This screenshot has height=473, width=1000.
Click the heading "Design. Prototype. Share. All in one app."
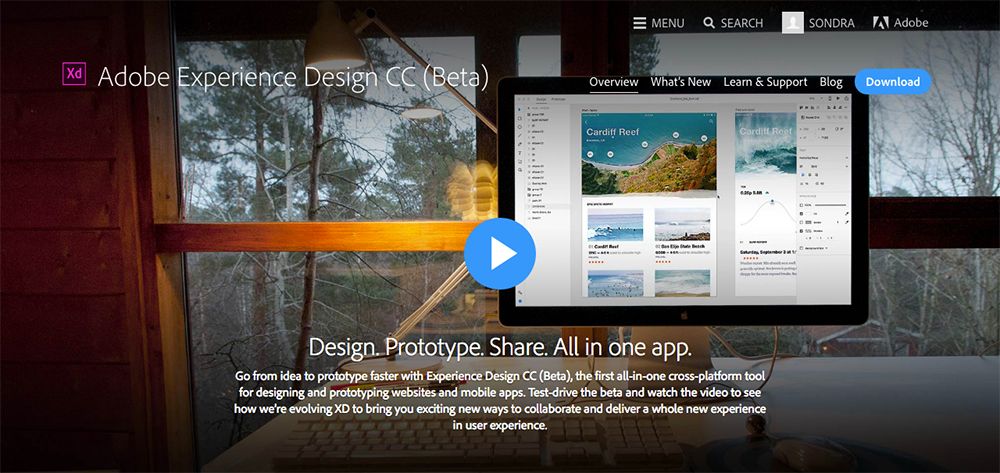(500, 347)
